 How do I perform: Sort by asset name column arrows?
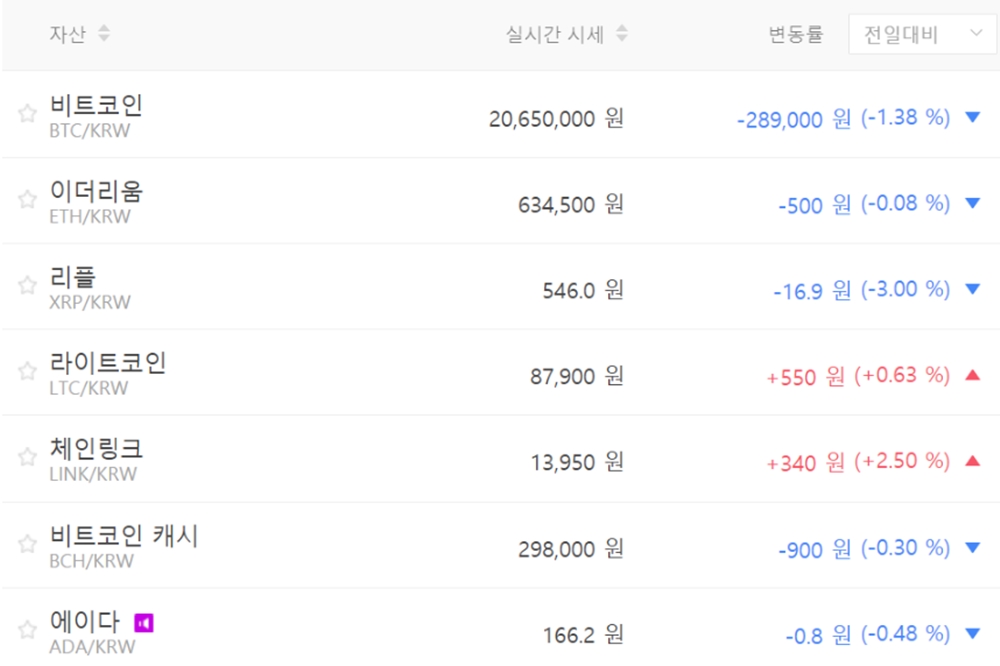[104, 34]
